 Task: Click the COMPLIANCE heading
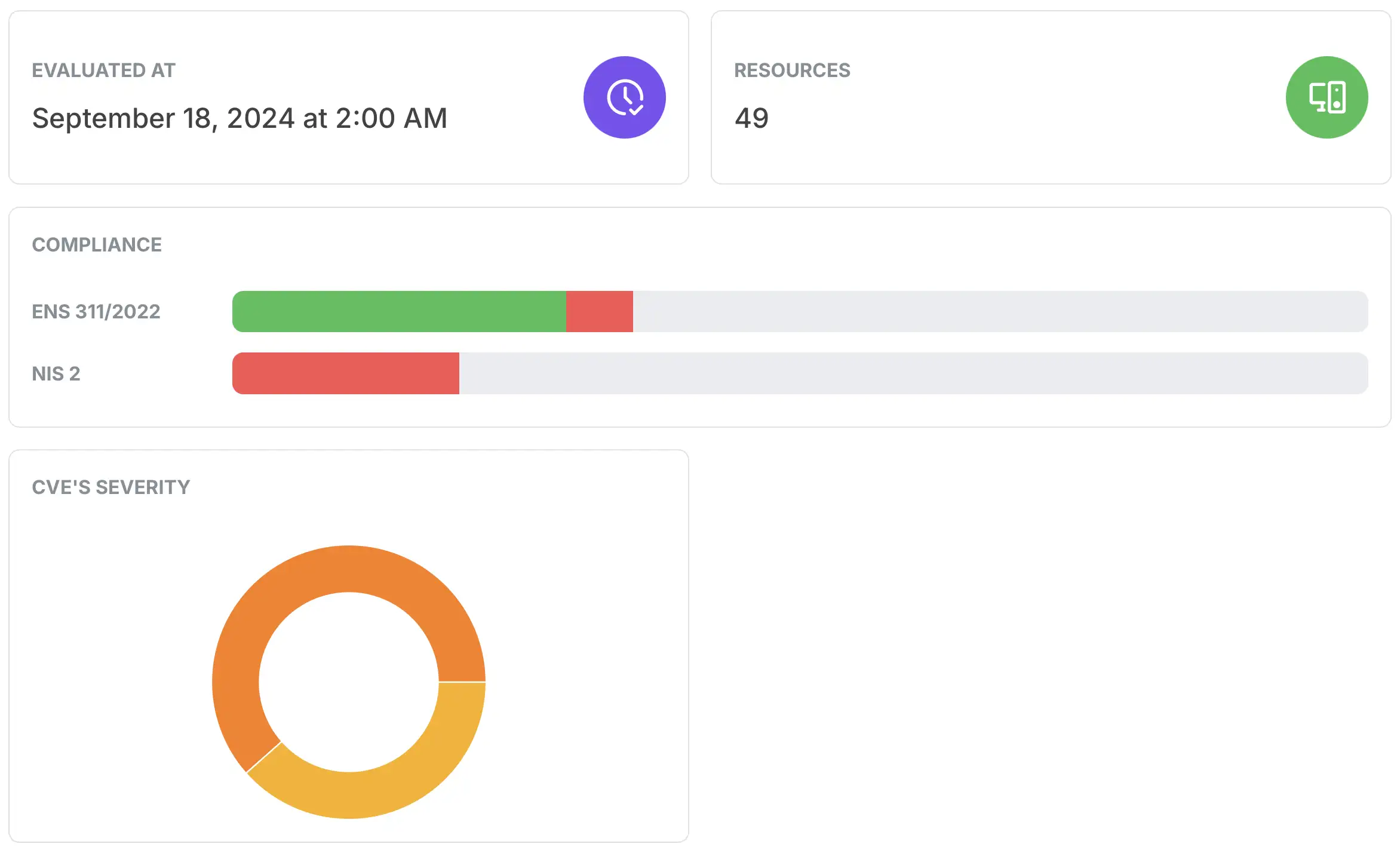point(97,244)
